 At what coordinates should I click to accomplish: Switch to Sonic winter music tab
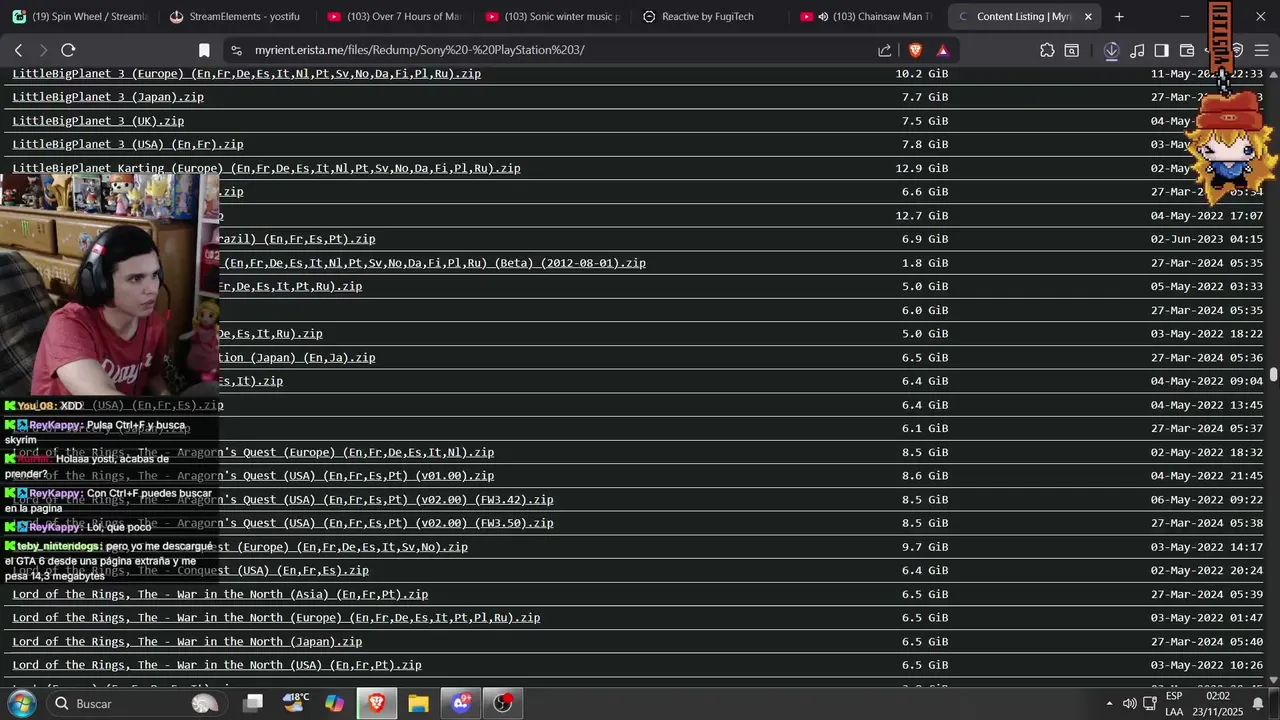552,16
